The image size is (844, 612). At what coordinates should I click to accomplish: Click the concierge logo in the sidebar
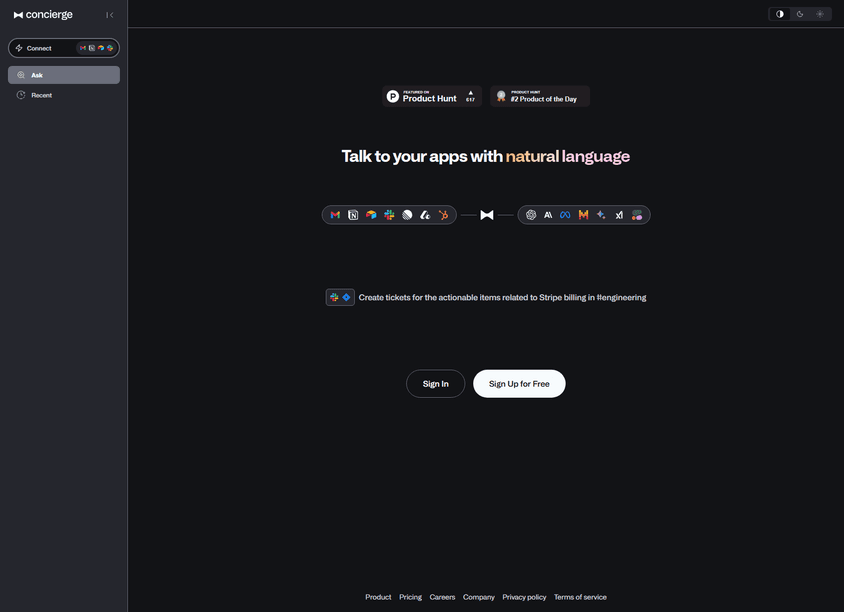coord(43,15)
